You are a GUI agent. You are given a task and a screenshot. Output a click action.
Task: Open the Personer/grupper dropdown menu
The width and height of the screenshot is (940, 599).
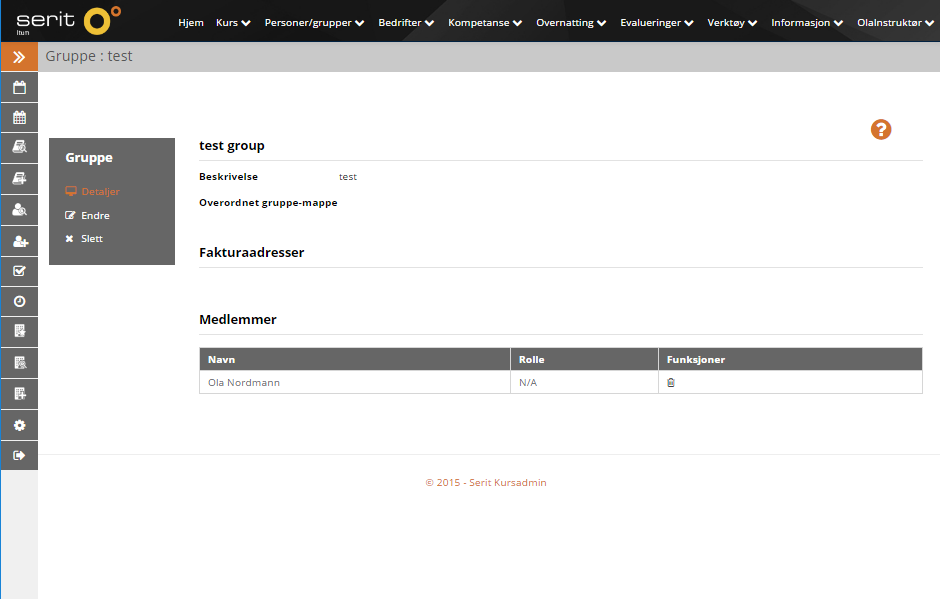pos(314,23)
